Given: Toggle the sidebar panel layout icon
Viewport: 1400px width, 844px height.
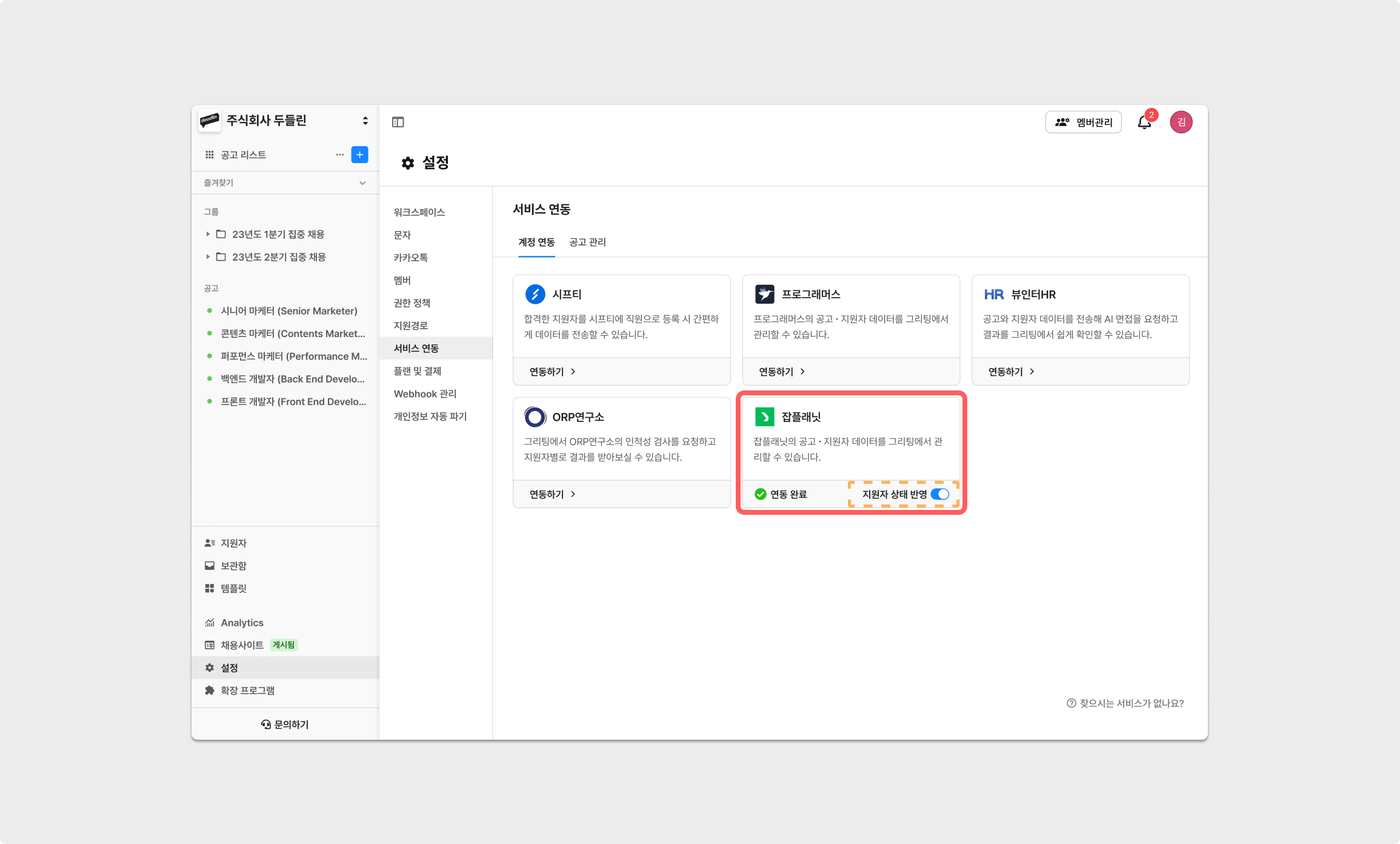Looking at the screenshot, I should coord(398,122).
